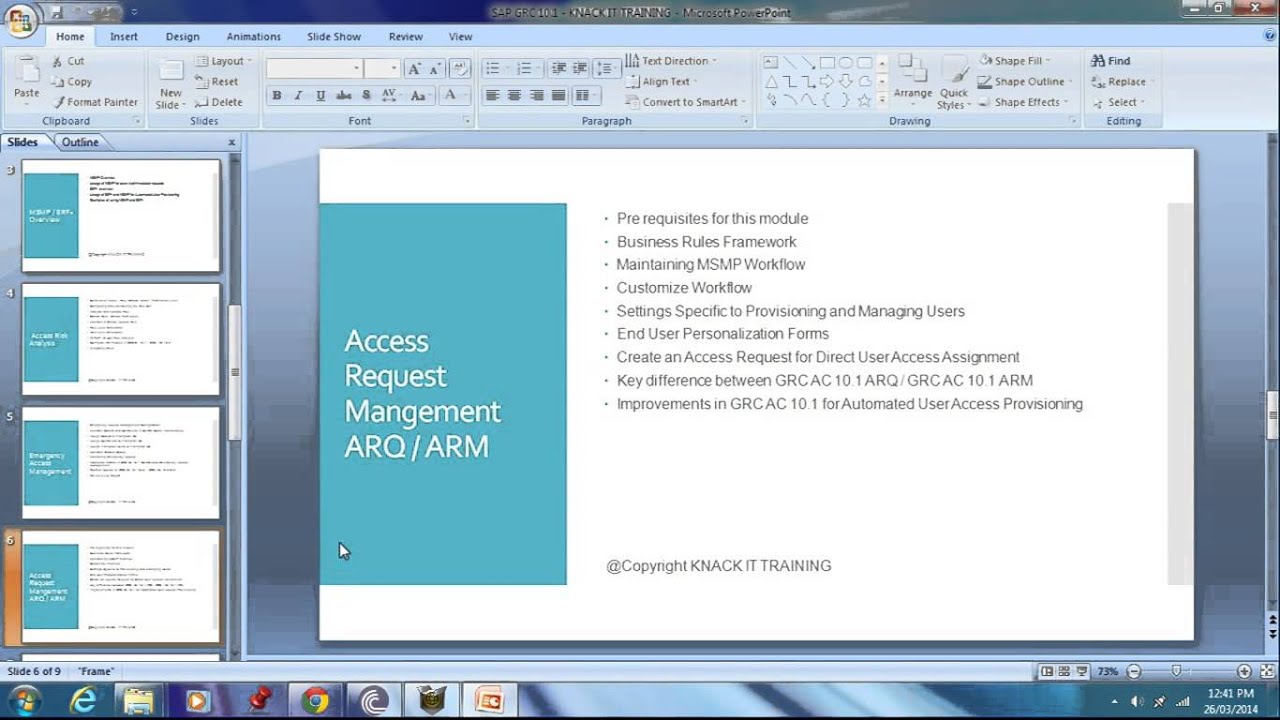Open Quick Styles gallery

(x=953, y=82)
